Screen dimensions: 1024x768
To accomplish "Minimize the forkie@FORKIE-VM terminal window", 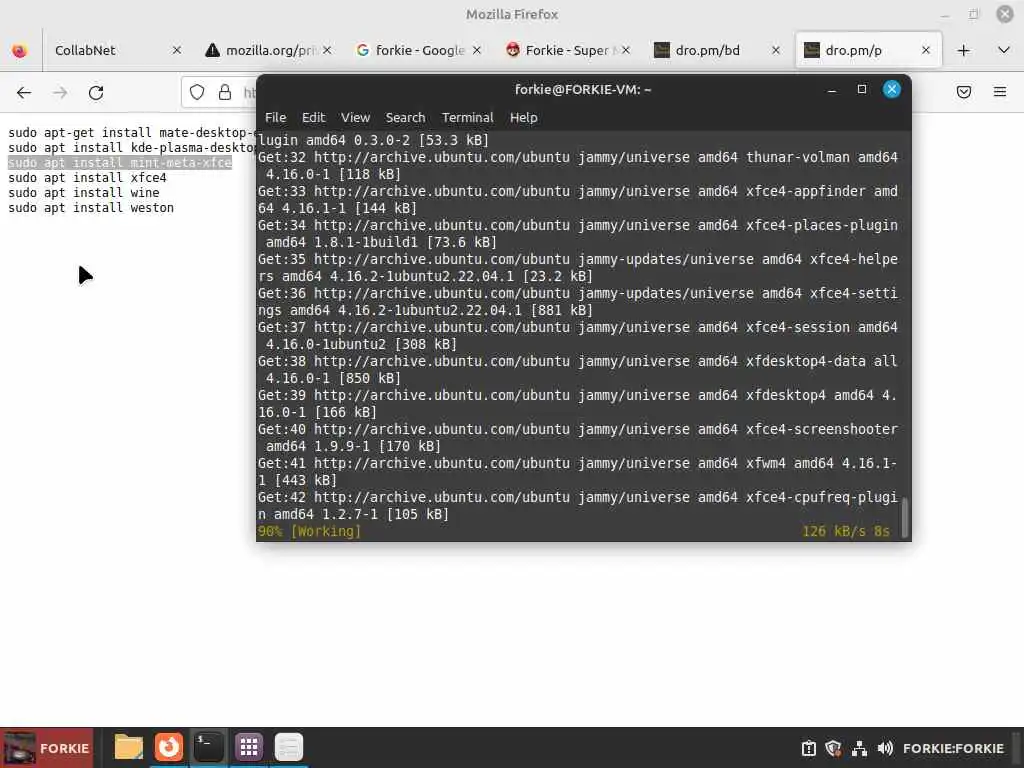I will pyautogui.click(x=831, y=90).
